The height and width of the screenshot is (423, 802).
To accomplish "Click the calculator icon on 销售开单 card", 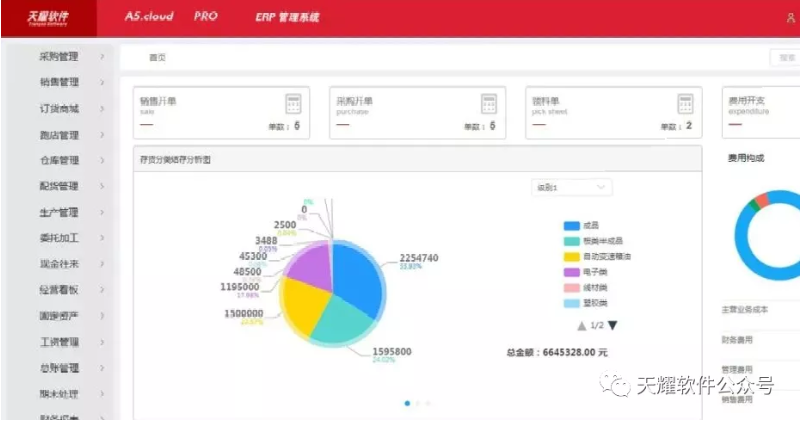I will pyautogui.click(x=293, y=104).
